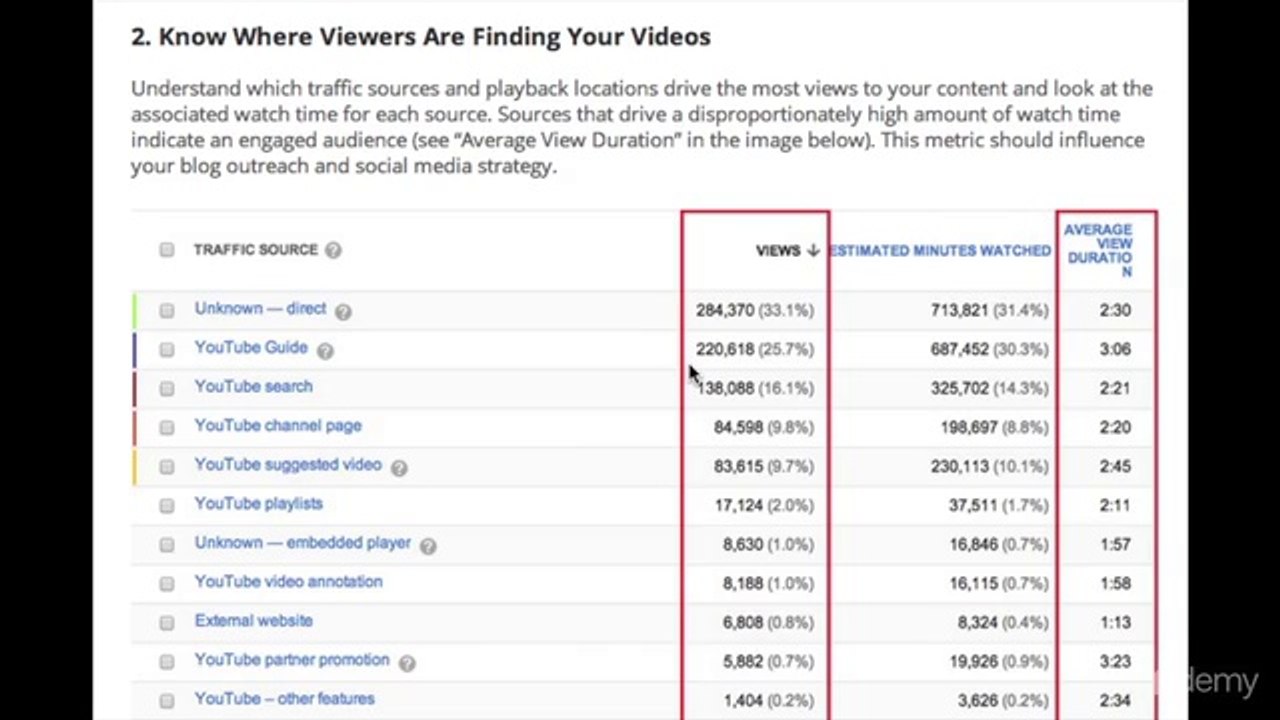Sort by Estimated Minutes Watched header
Screen dimensions: 1280x720
click(x=940, y=251)
